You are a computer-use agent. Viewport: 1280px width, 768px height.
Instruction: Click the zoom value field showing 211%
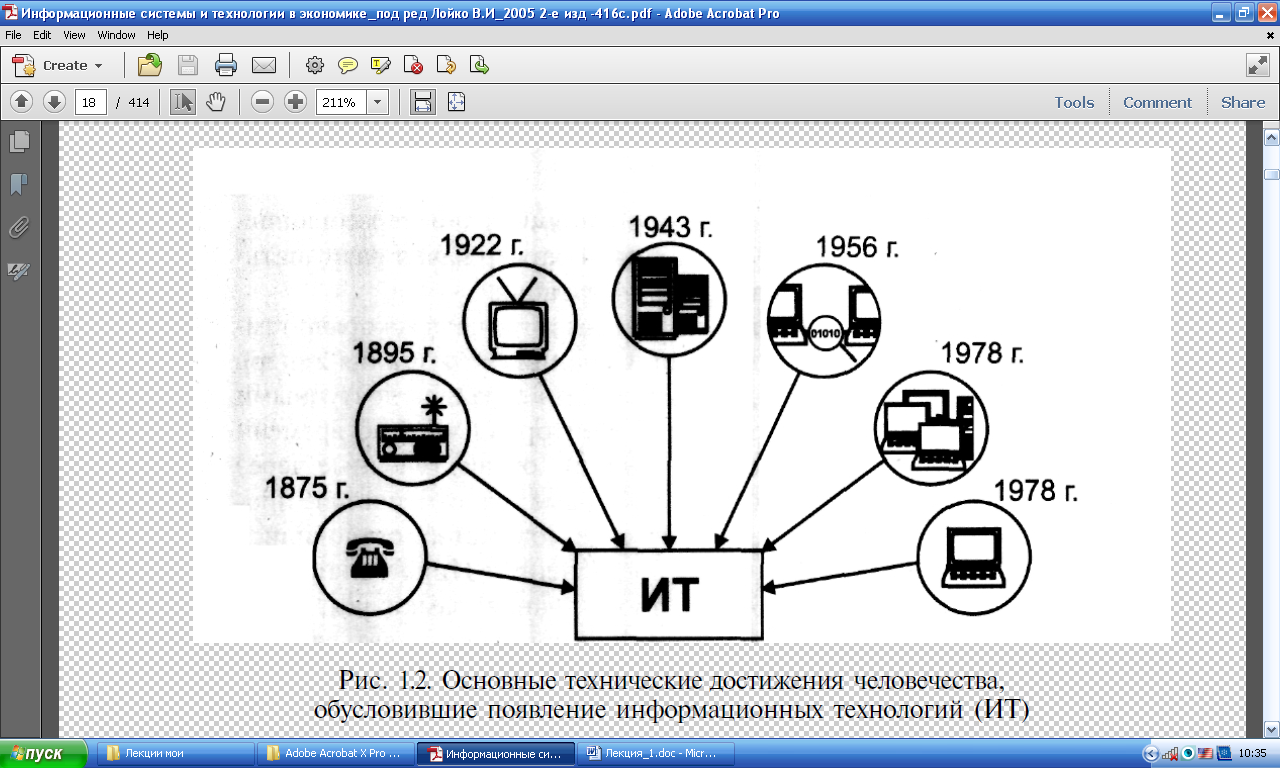(341, 102)
